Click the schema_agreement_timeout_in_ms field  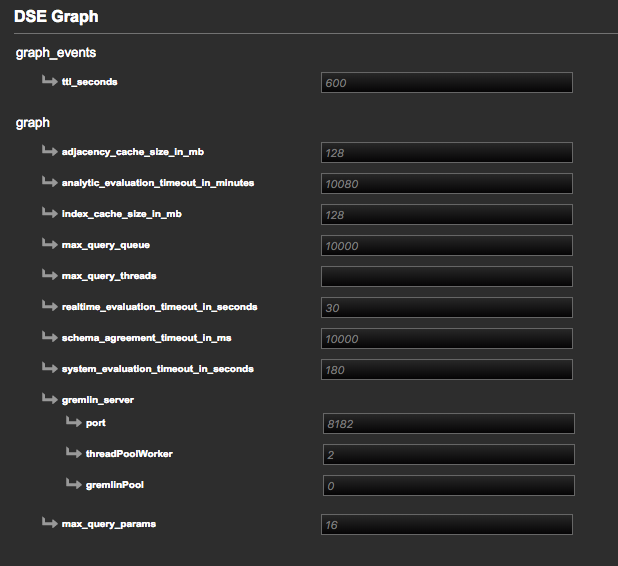(447, 339)
